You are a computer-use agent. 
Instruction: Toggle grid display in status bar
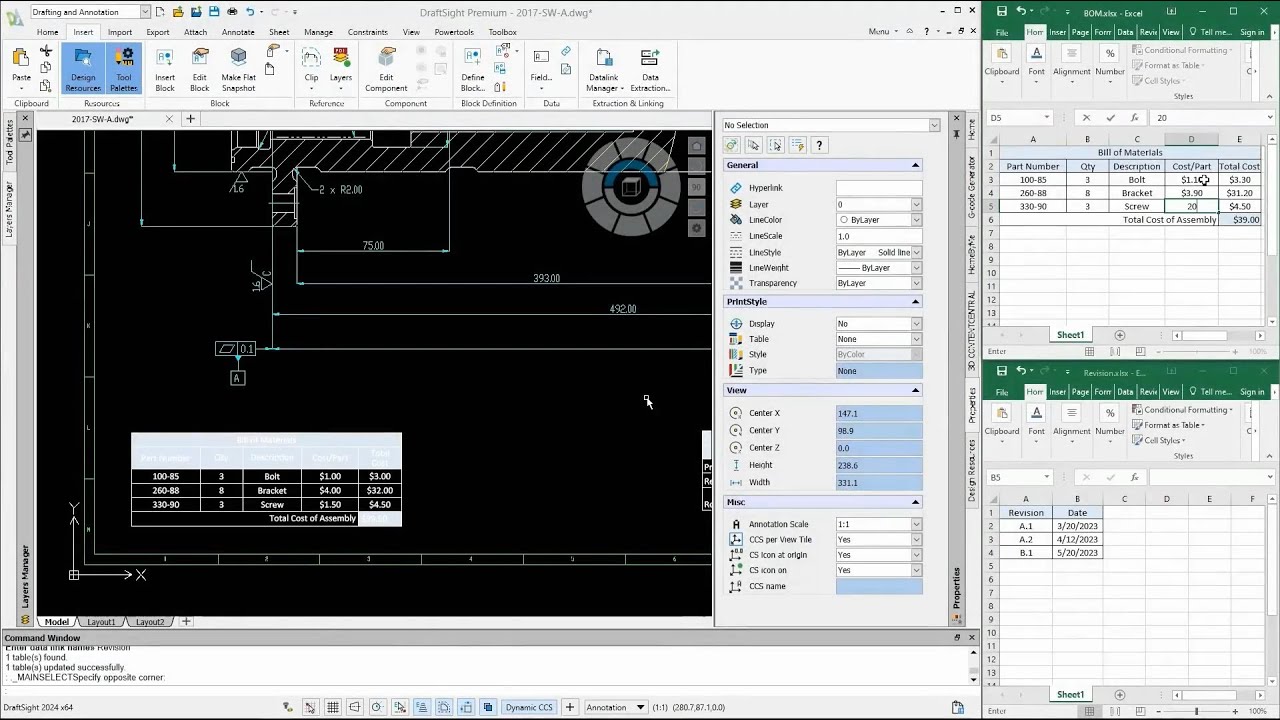[333, 707]
